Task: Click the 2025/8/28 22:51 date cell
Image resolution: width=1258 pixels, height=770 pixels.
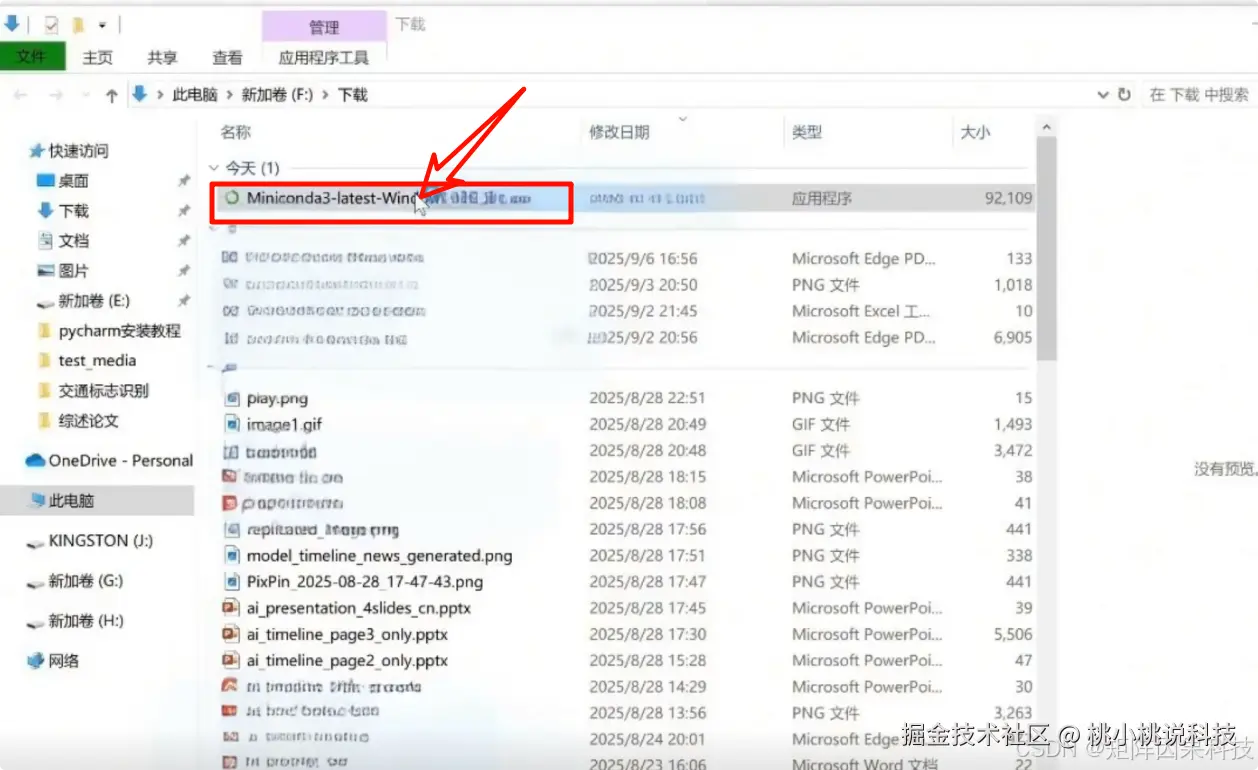Action: [647, 398]
